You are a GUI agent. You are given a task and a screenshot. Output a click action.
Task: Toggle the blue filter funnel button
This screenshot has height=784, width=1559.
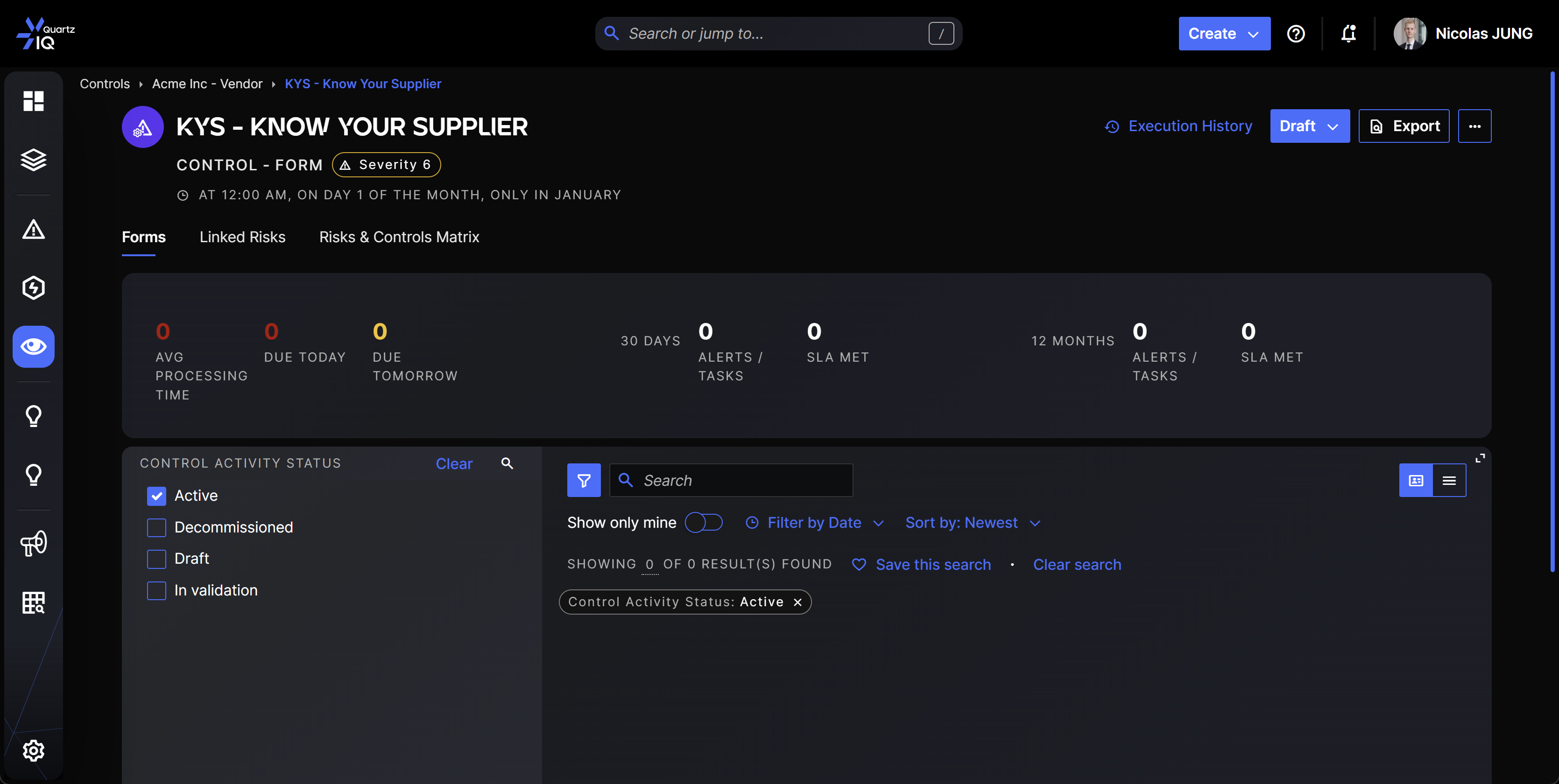584,480
